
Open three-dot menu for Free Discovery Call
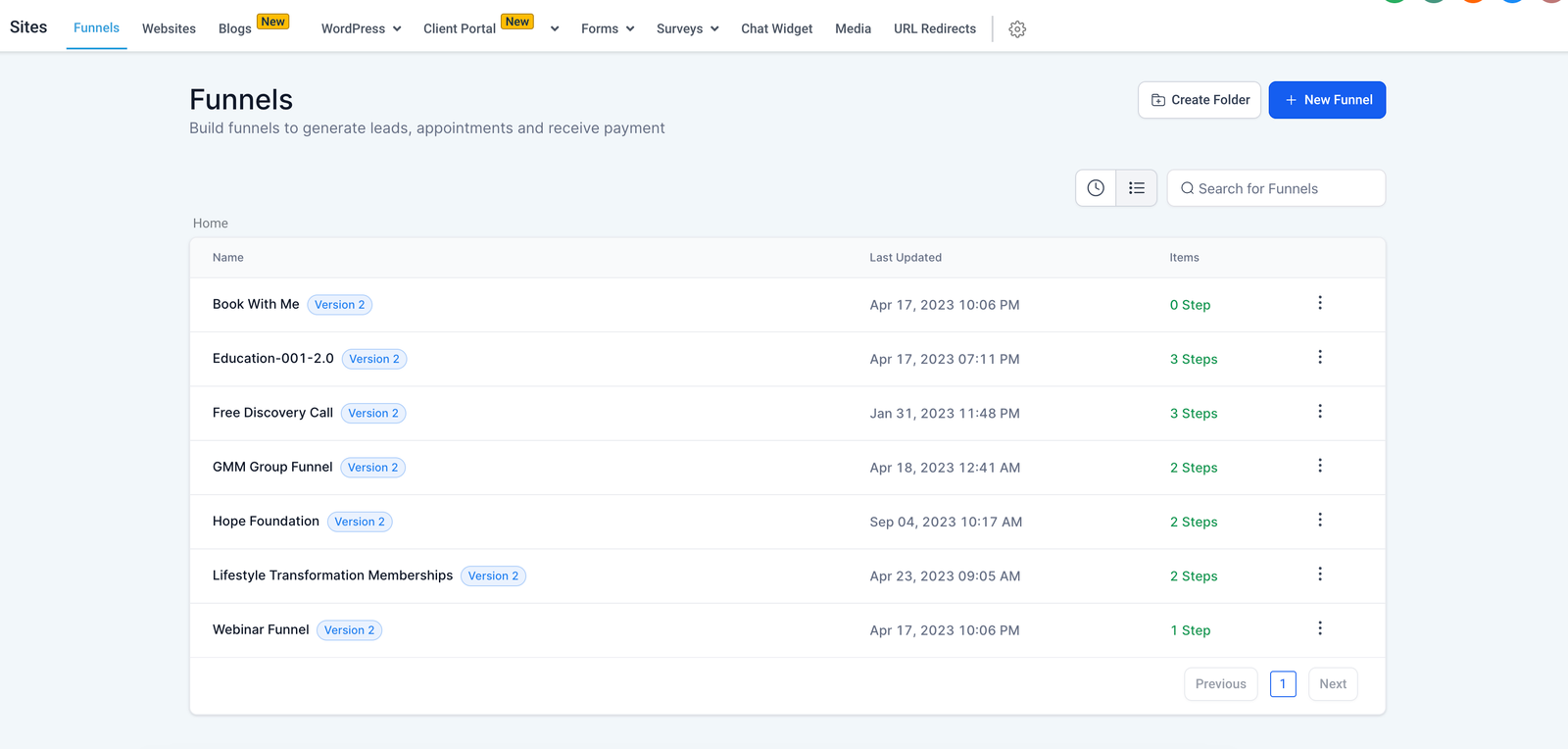tap(1320, 412)
